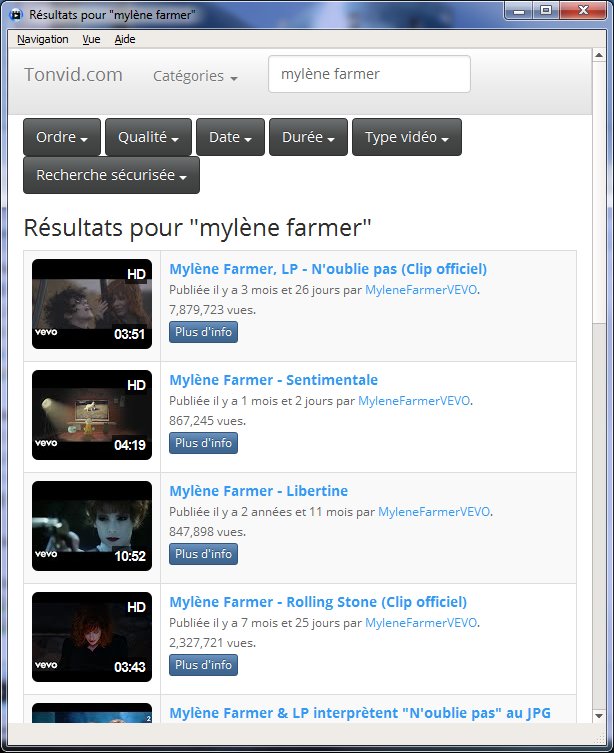Image resolution: width=614 pixels, height=753 pixels.
Task: Open the N'oublie pas (Clip officiel) video thumbnail
Action: [x=92, y=304]
